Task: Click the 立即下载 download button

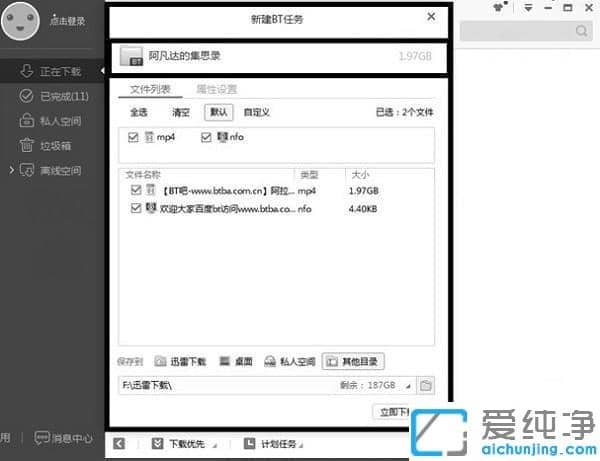Action: point(392,412)
